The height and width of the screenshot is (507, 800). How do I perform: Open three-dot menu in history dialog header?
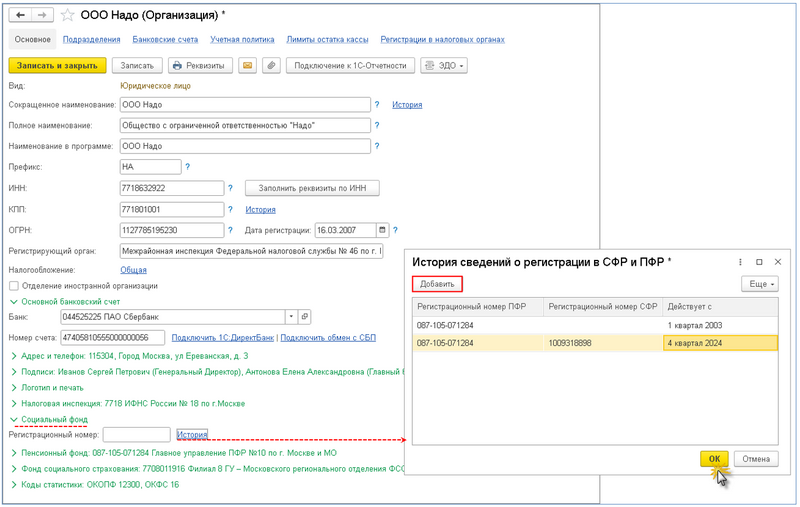740,262
